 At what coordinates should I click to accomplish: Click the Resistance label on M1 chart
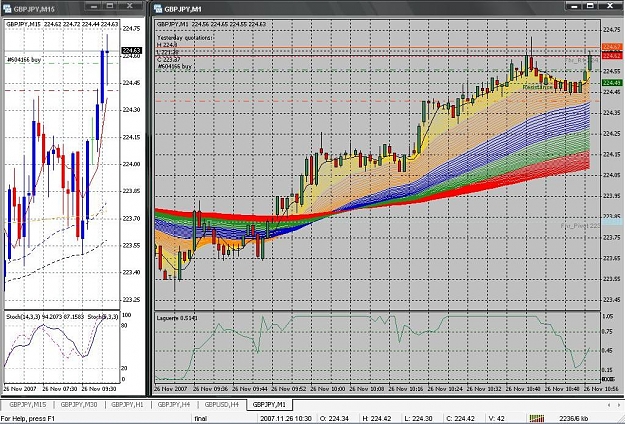537,87
